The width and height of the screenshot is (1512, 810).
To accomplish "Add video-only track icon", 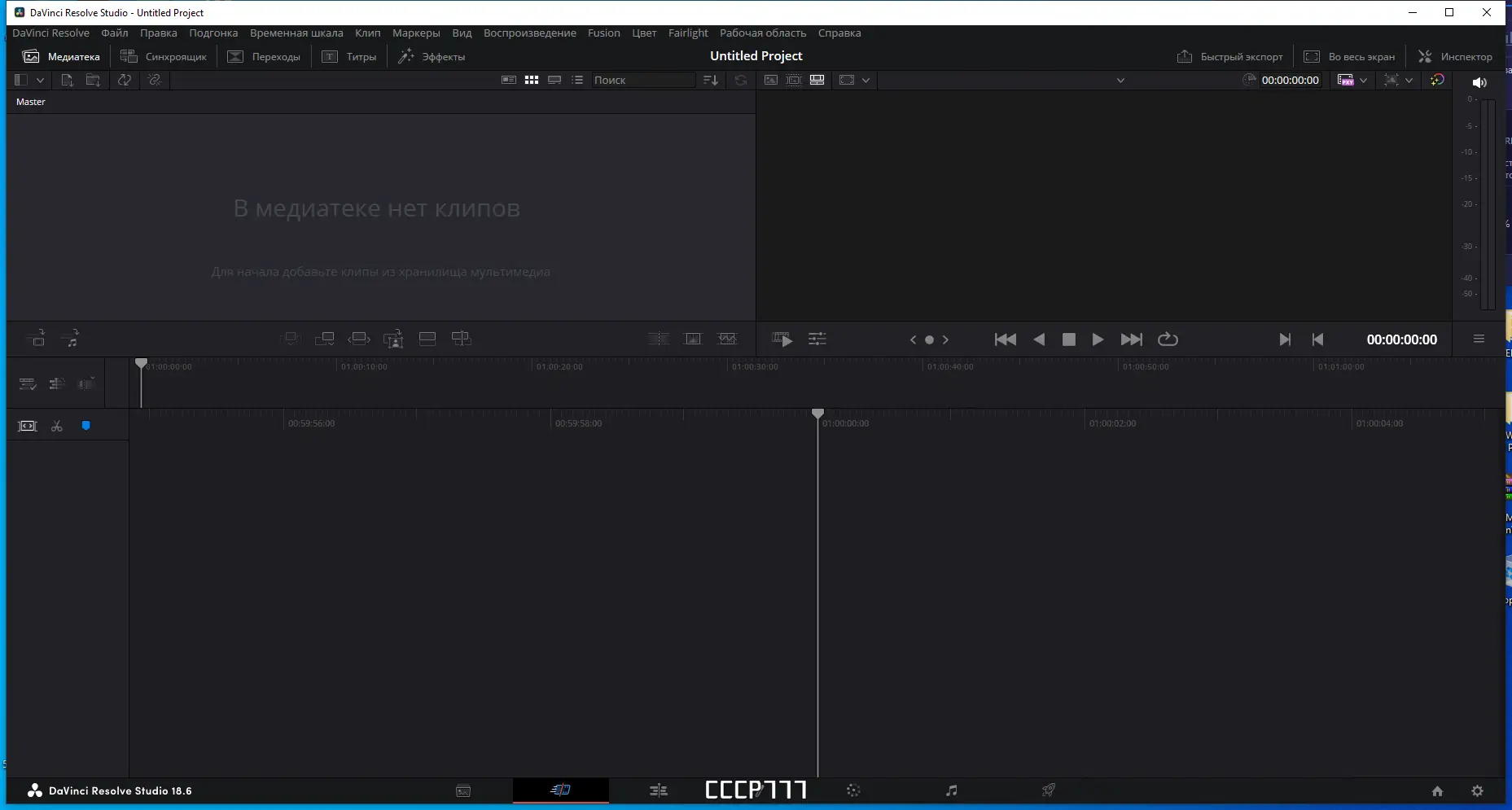I will pos(37,339).
